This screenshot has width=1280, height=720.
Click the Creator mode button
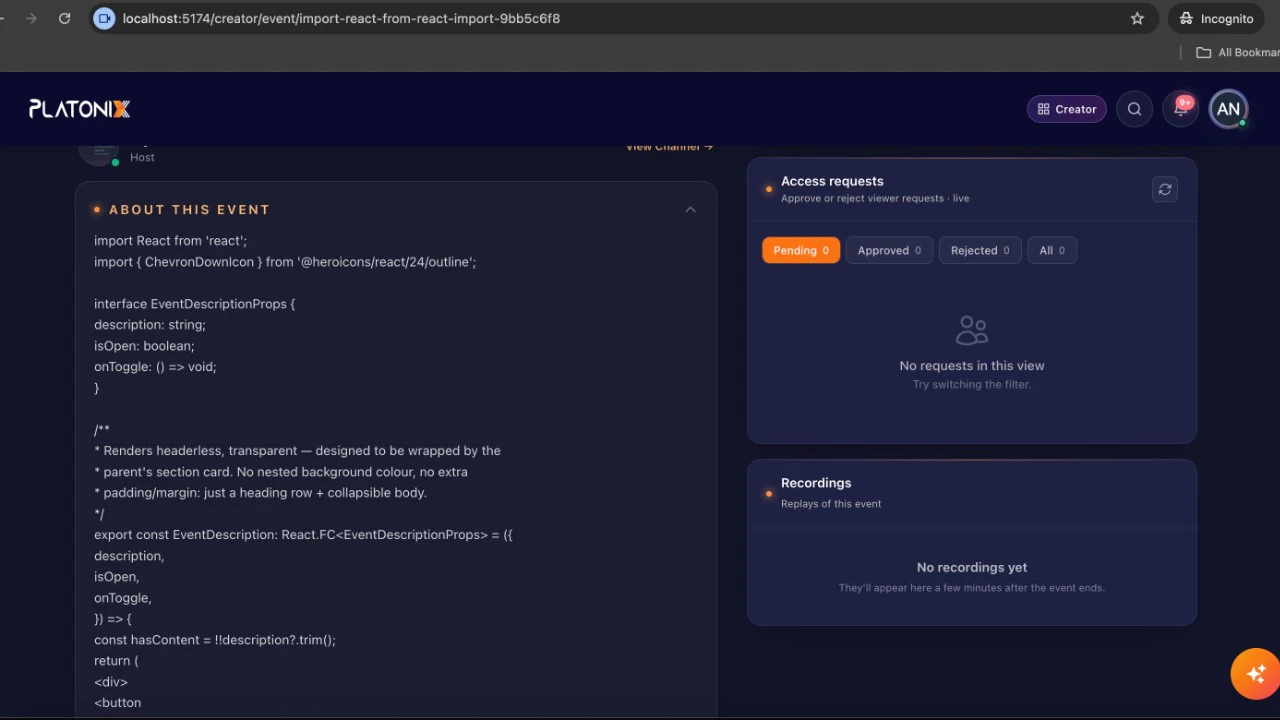1067,109
